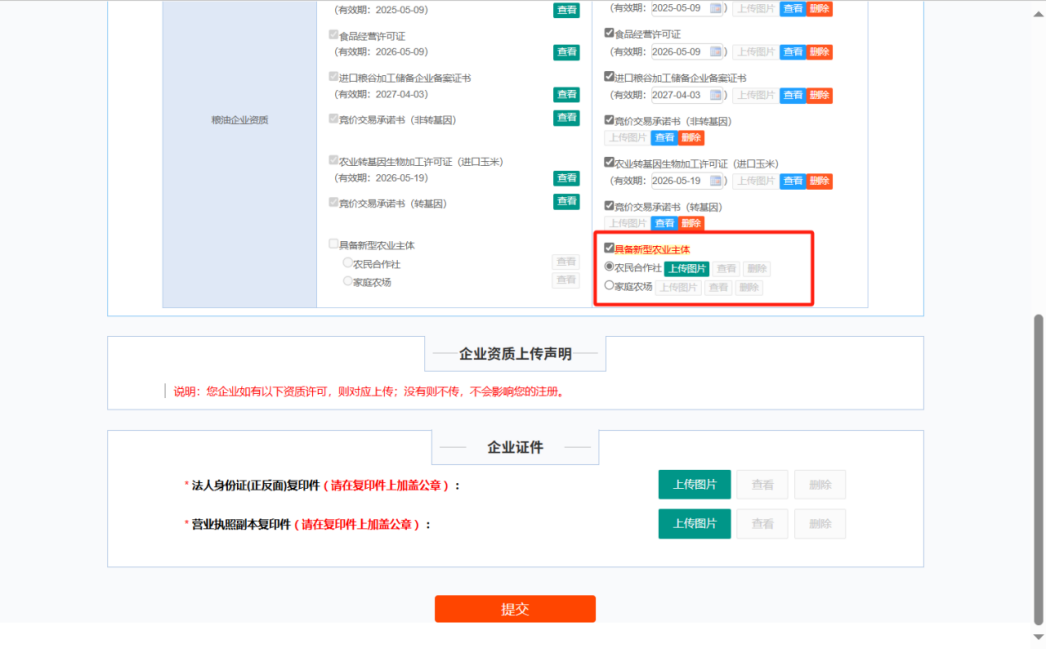The image size is (1047, 649).
Task: Open calendar icon for 2027-04-03 date field
Action: (716, 95)
